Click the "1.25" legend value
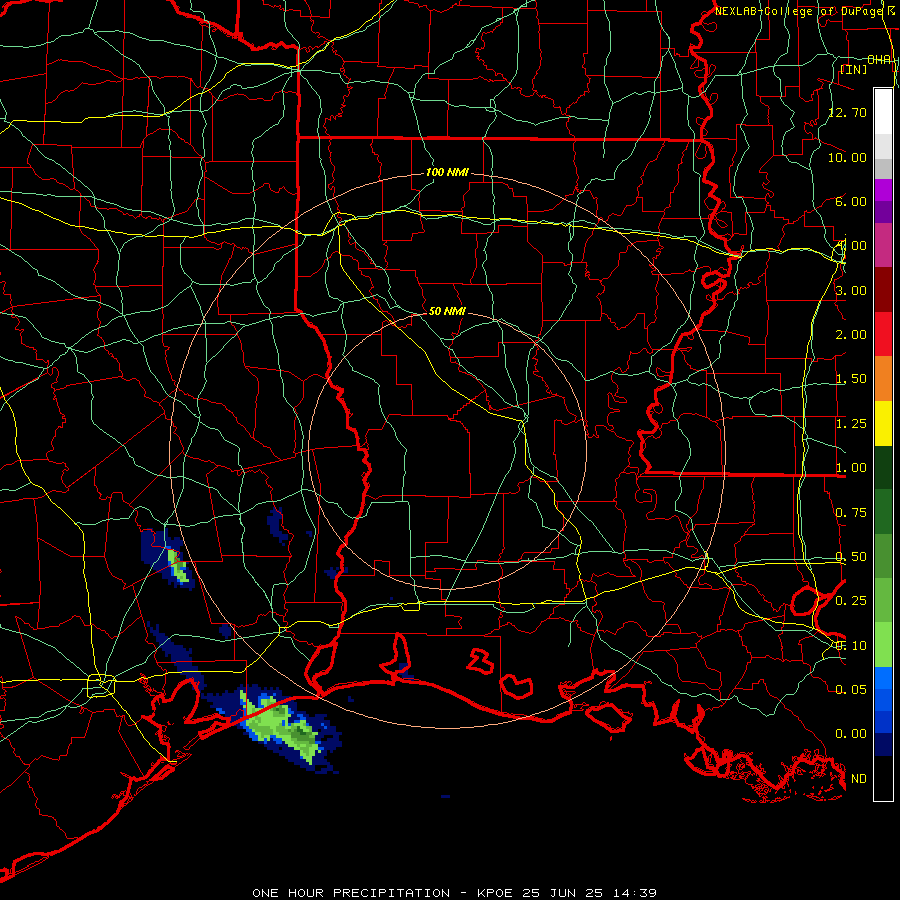 (x=851, y=424)
